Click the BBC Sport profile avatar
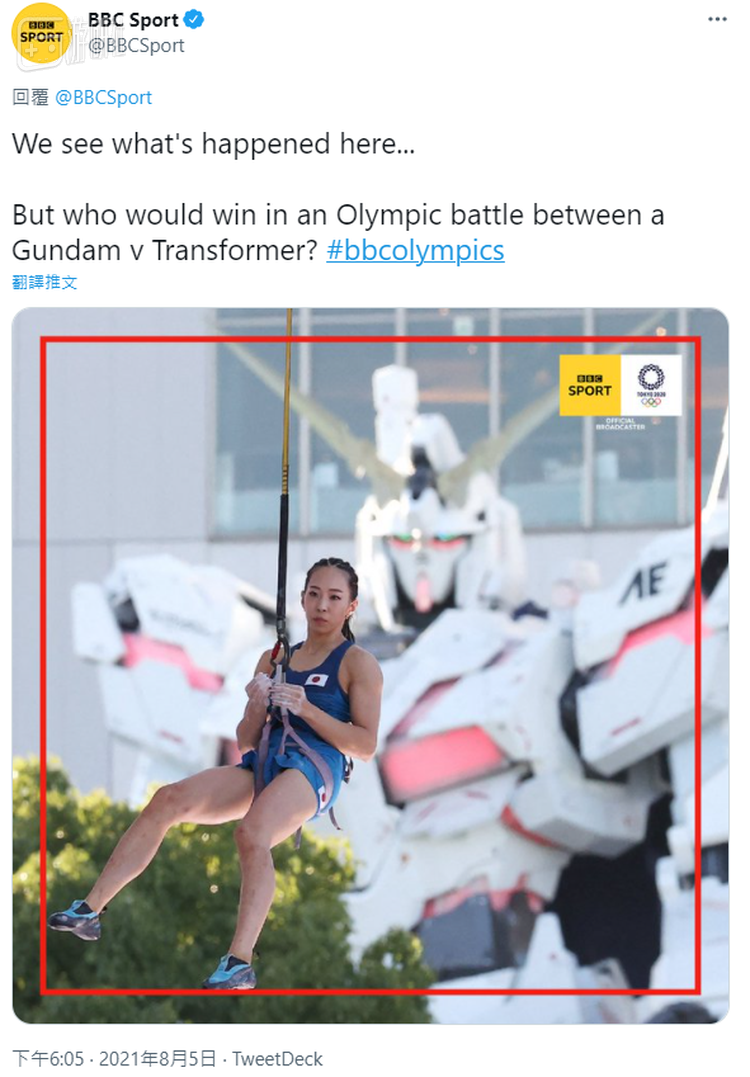Image resolution: width=750 pixels, height=1077 pixels. (x=41, y=34)
